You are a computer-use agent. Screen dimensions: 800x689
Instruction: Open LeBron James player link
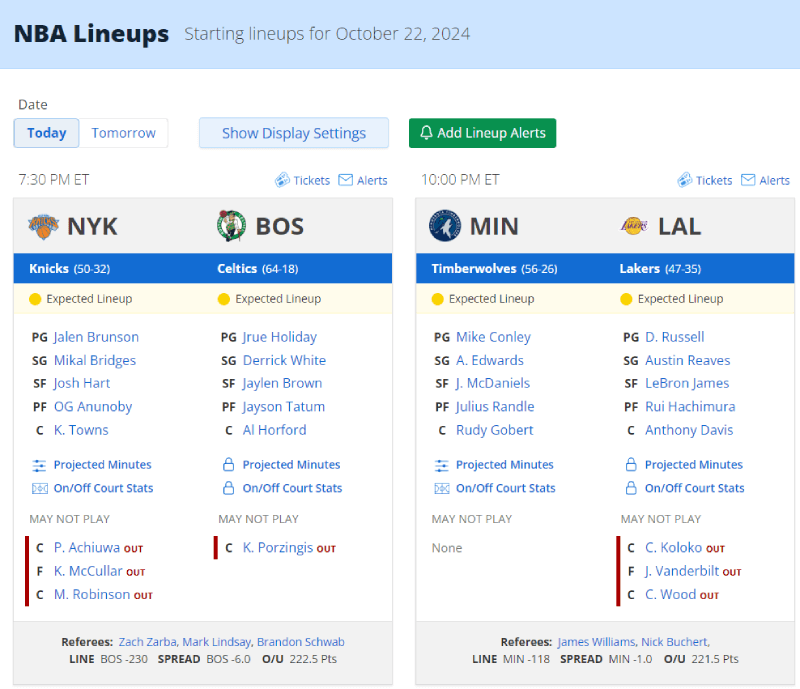pos(687,383)
